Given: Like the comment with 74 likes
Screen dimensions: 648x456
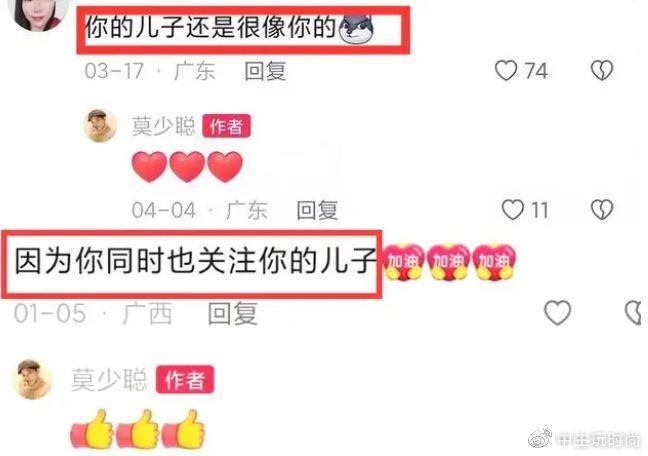Looking at the screenshot, I should click(506, 70).
